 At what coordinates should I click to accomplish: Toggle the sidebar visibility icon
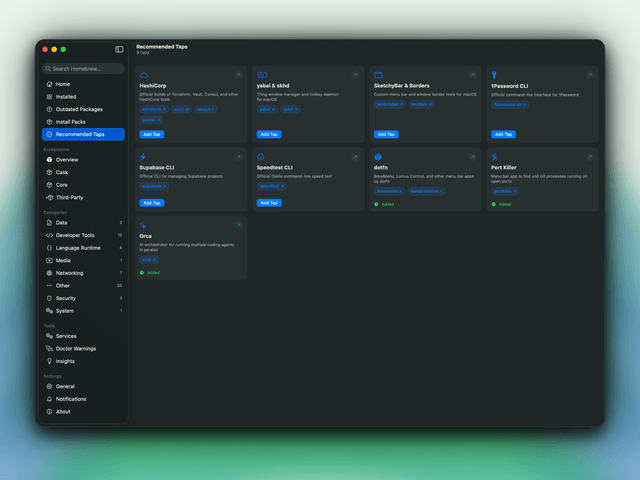(119, 49)
